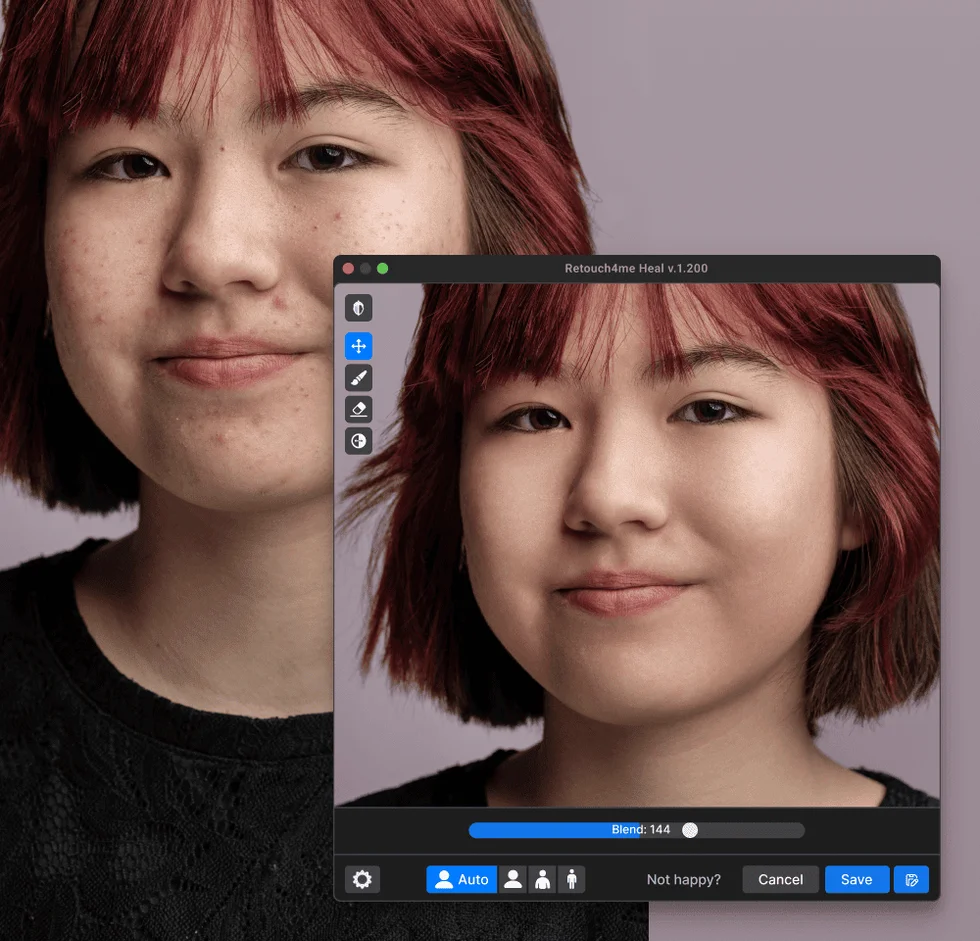This screenshot has width=980, height=941.
Task: Click the mask view circle icon
Action: point(359,441)
